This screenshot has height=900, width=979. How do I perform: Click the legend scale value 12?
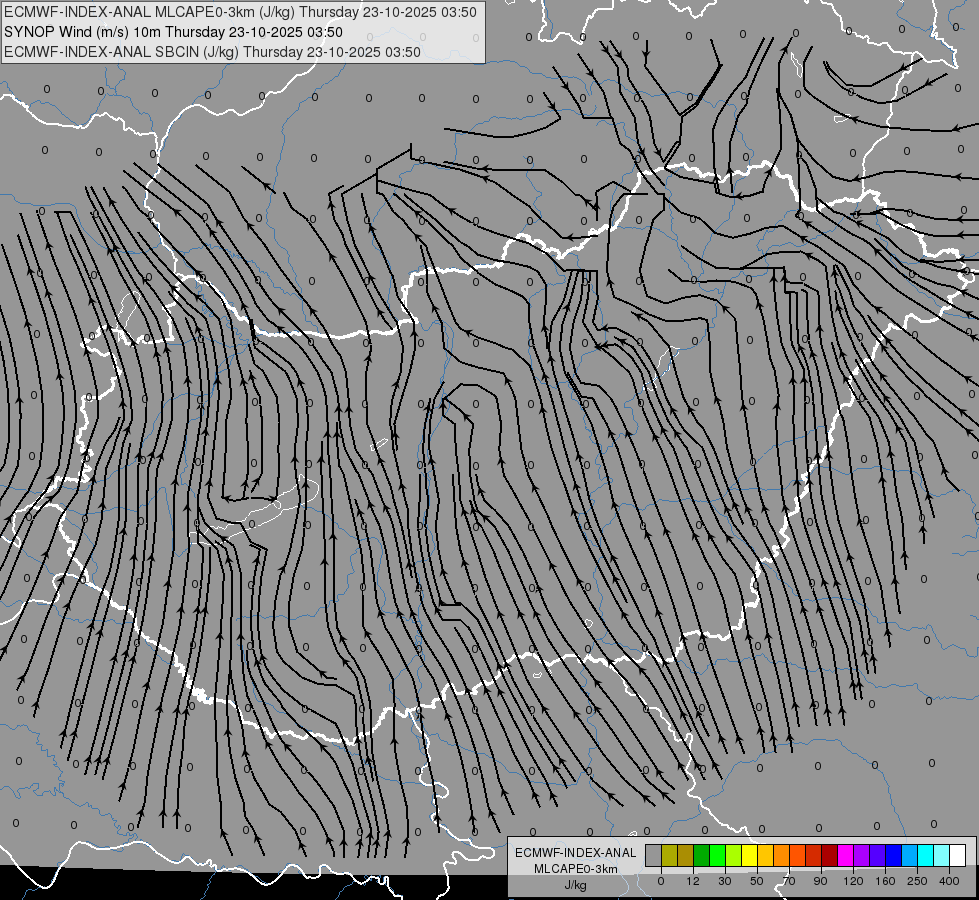693,881
